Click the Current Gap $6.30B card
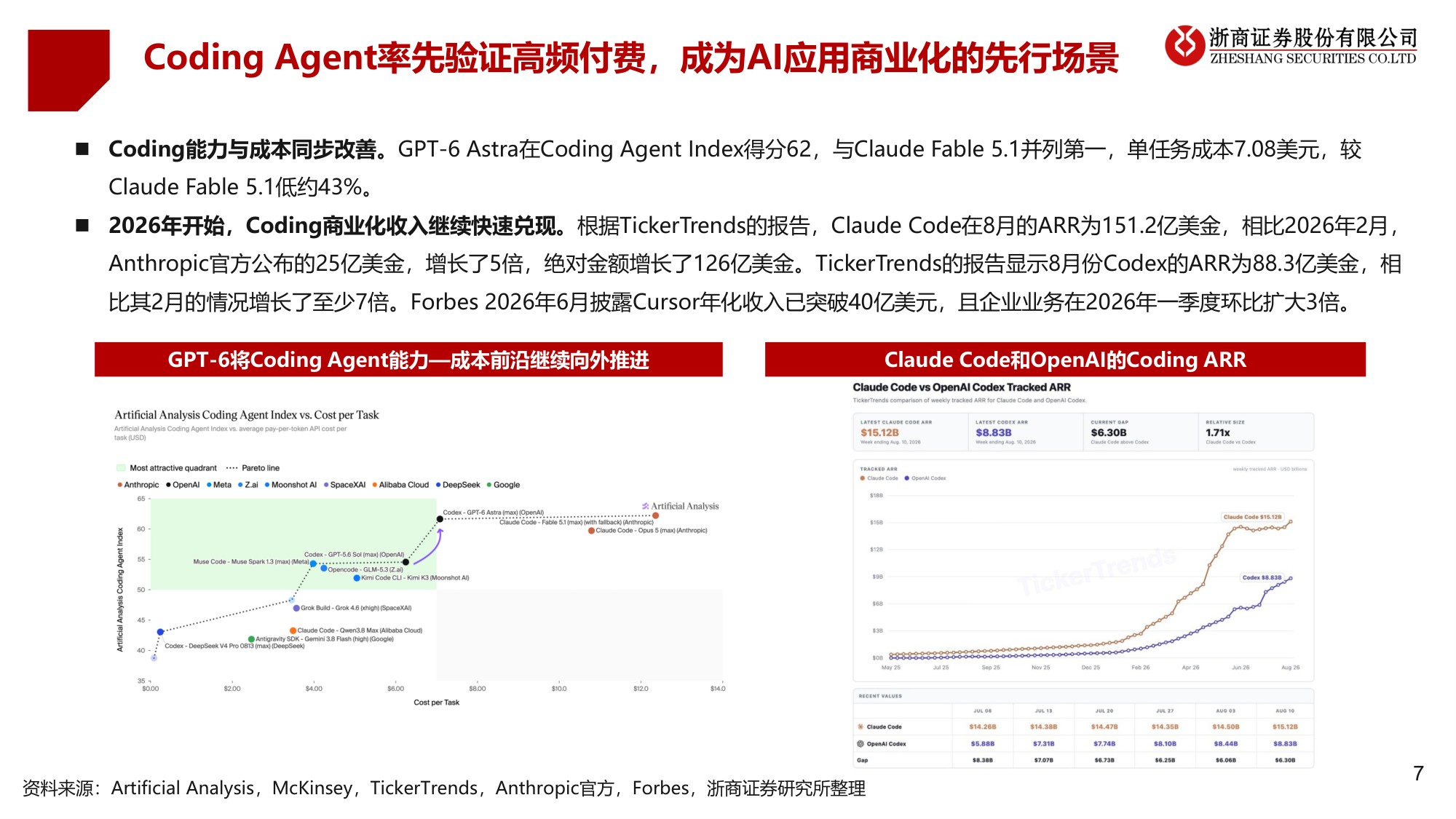The image size is (1456, 819). (x=1141, y=432)
